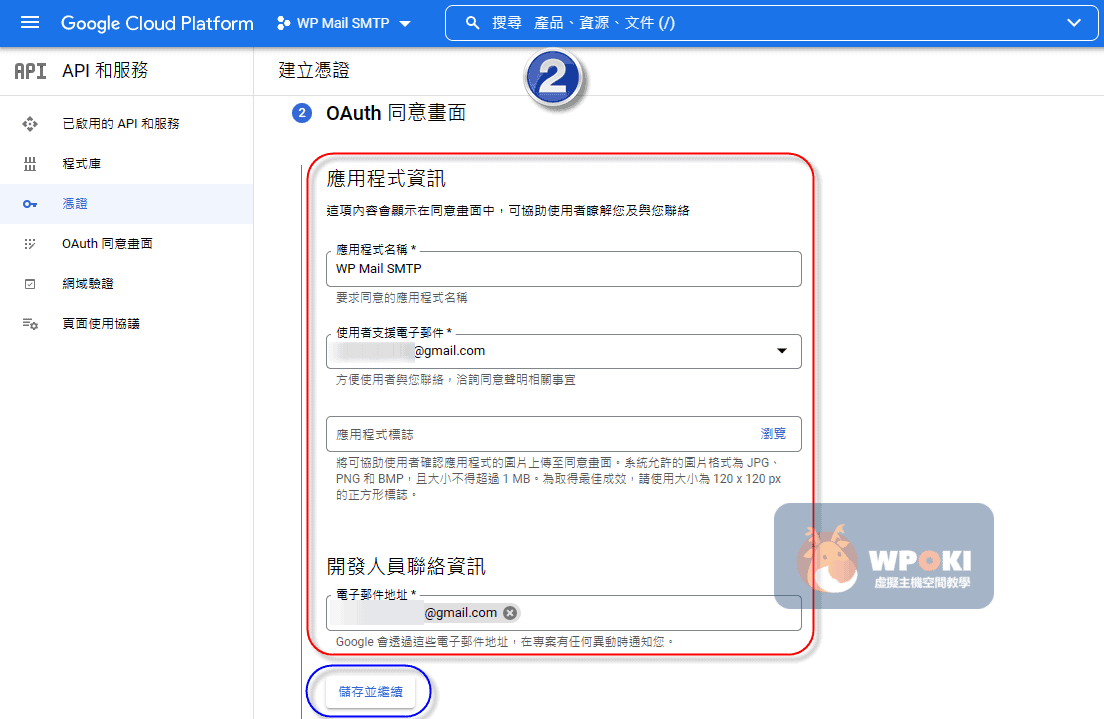Go to OAuth 同意畫面 menu item
1104x719 pixels.
coord(107,244)
